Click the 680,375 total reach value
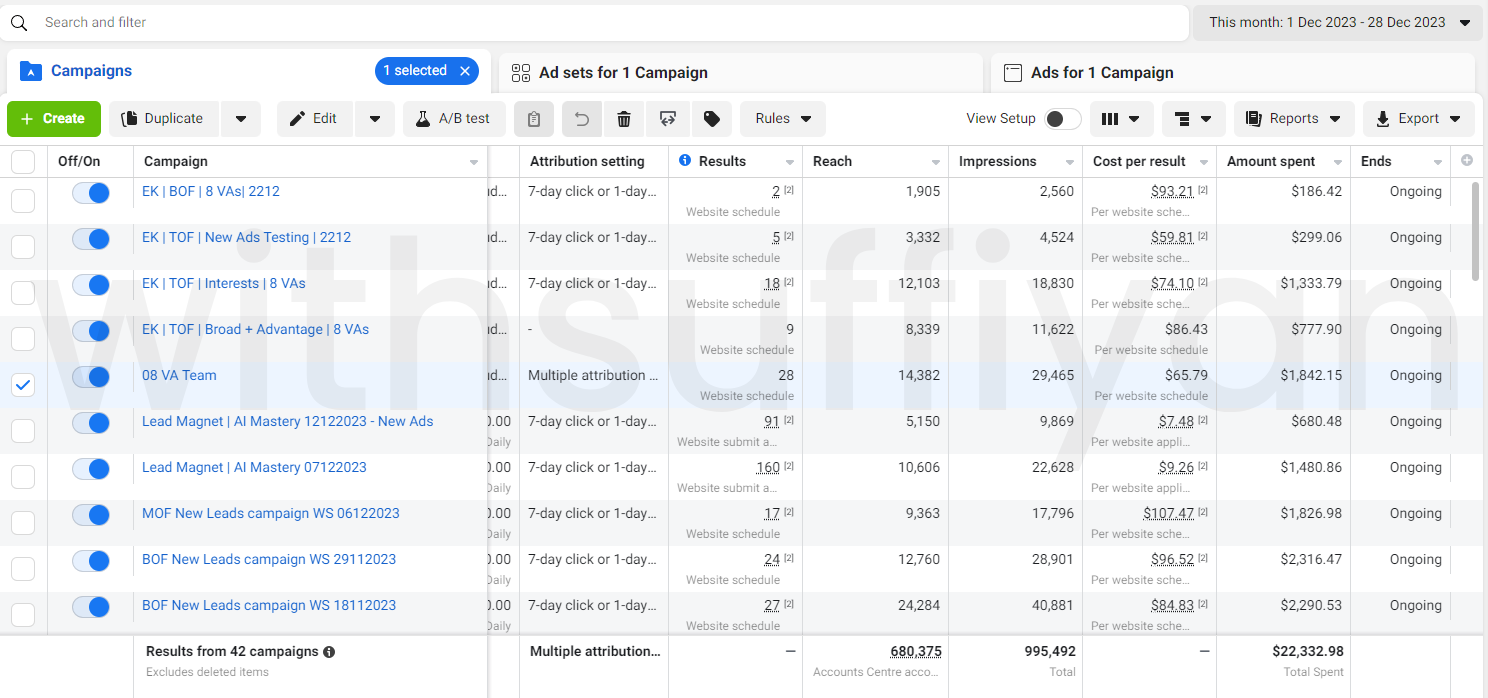The height and width of the screenshot is (698, 1488). 916,652
